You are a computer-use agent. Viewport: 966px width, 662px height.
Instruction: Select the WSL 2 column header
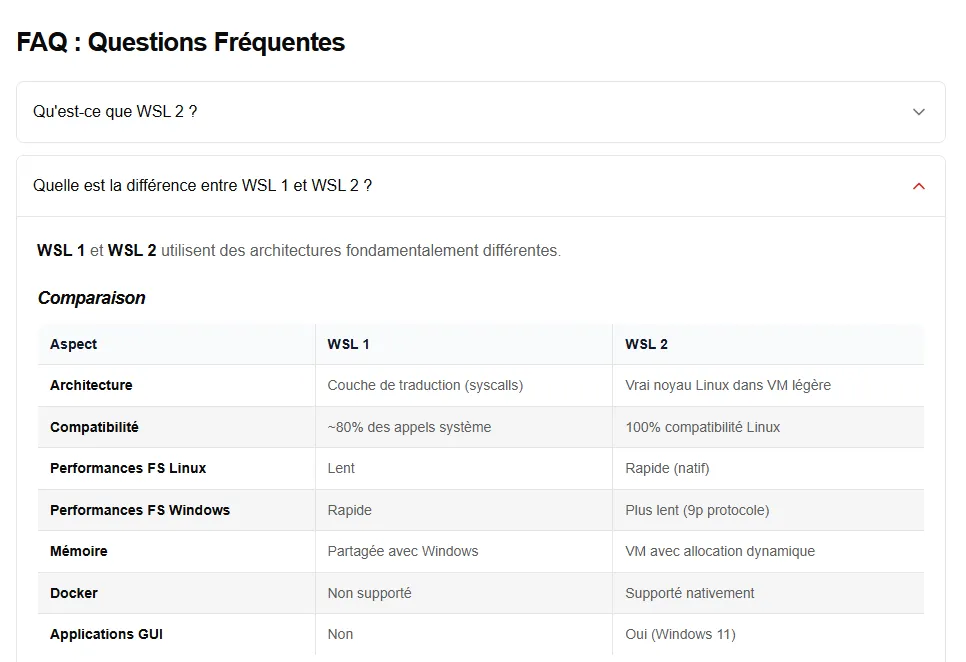(x=646, y=344)
